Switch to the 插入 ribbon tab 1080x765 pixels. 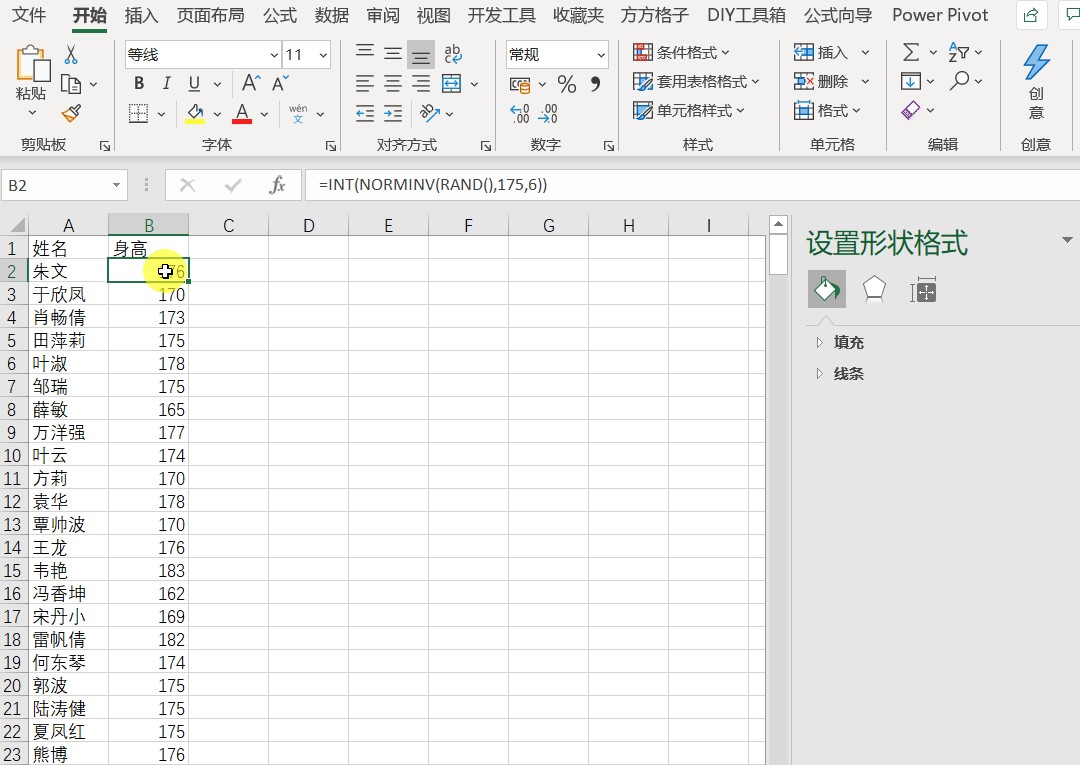[x=141, y=16]
